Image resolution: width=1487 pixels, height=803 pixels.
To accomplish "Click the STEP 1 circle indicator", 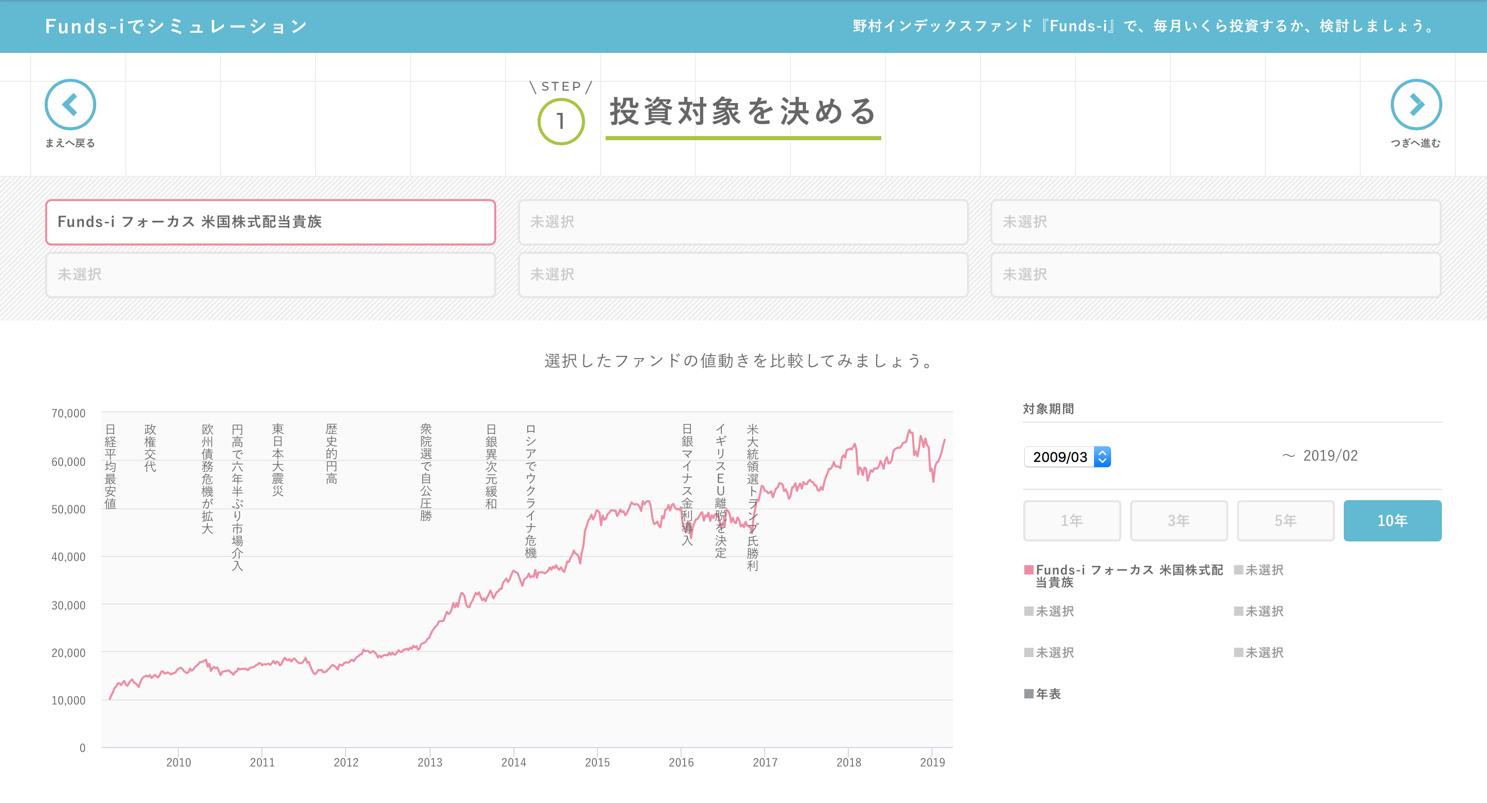I will click(x=561, y=121).
